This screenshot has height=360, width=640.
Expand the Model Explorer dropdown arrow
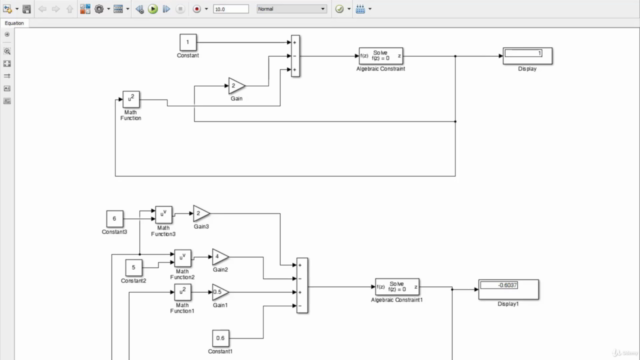[128, 9]
